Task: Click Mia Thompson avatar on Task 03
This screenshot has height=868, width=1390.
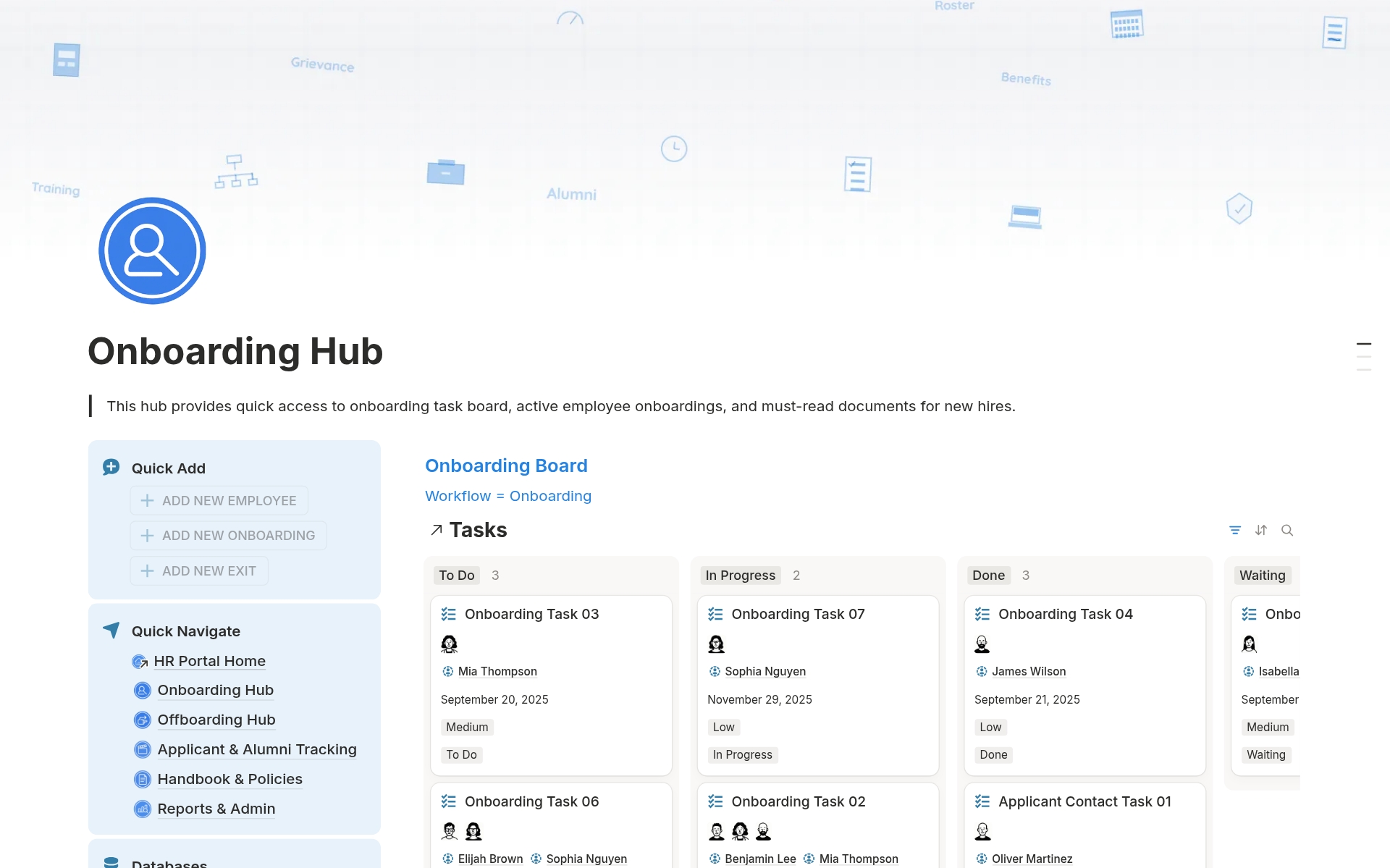Action: point(449,644)
